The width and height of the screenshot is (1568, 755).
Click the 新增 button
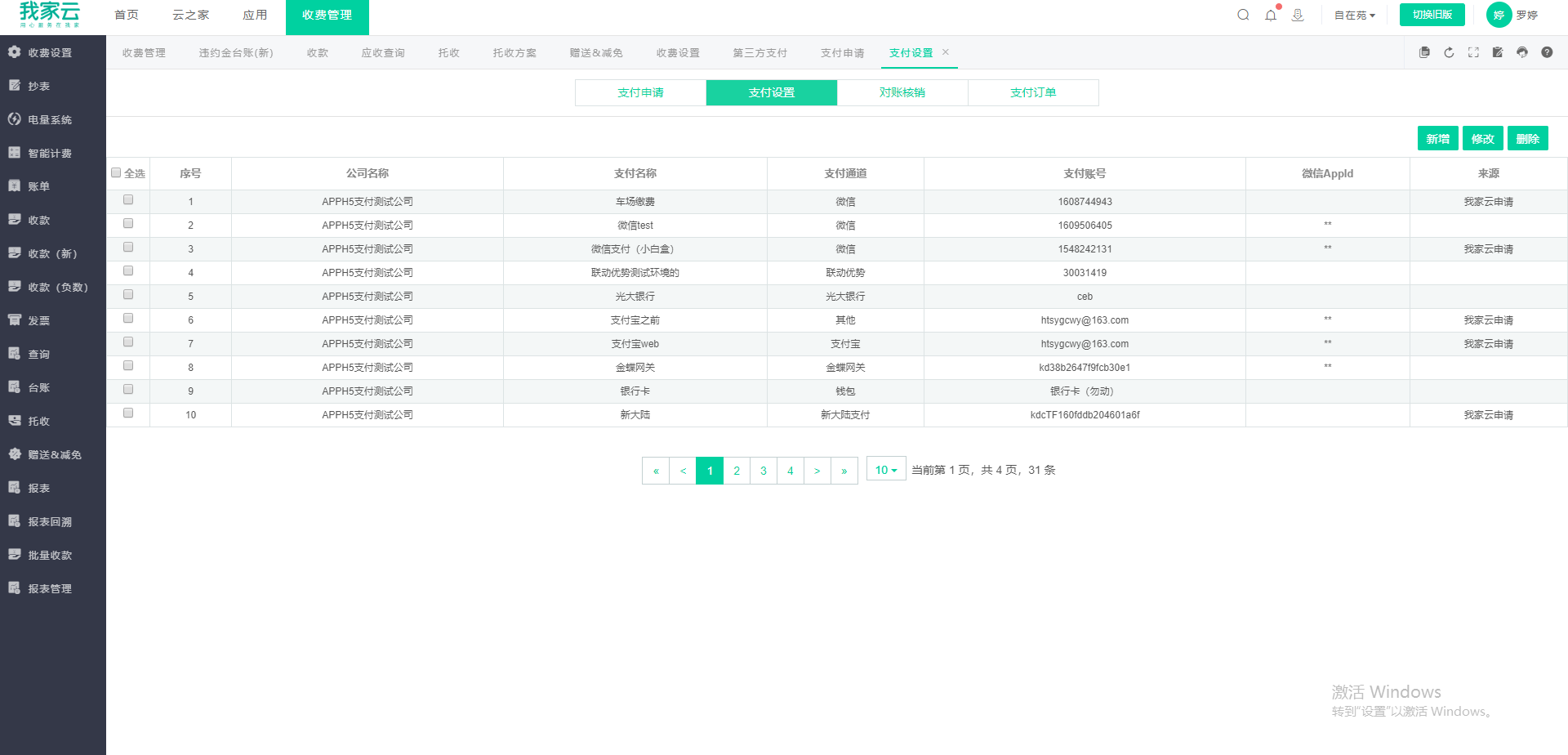pos(1438,139)
